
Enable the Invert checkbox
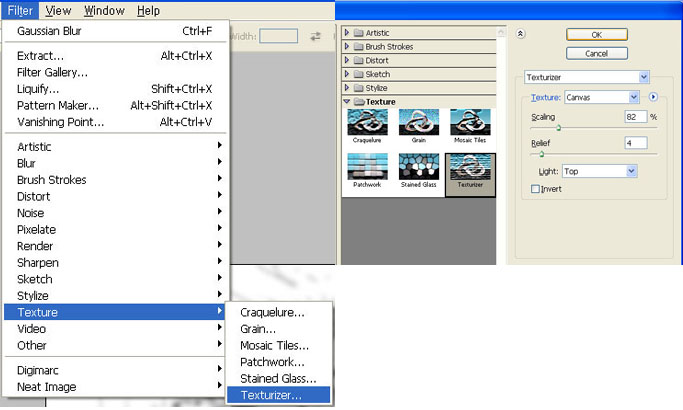(x=535, y=189)
